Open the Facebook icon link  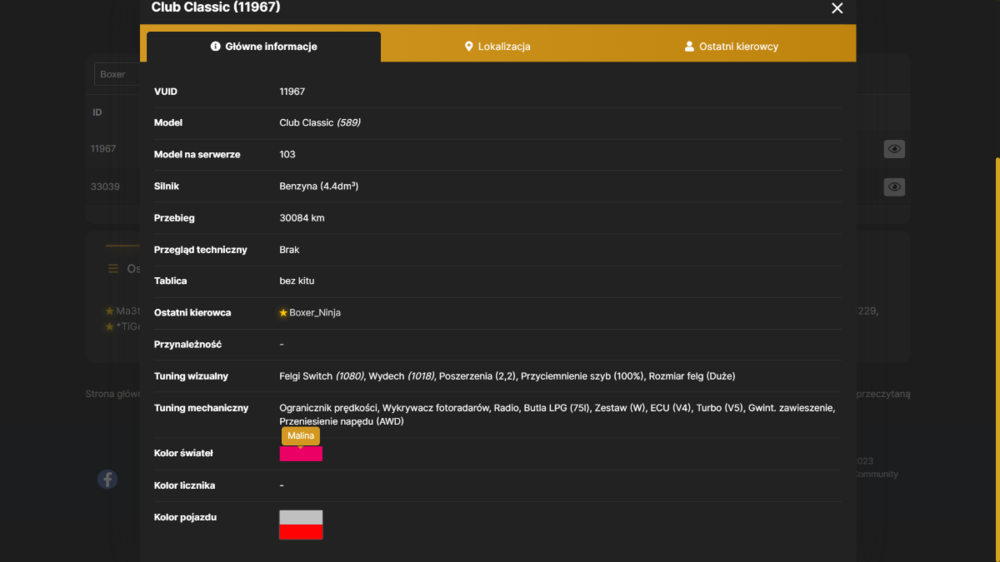point(107,479)
